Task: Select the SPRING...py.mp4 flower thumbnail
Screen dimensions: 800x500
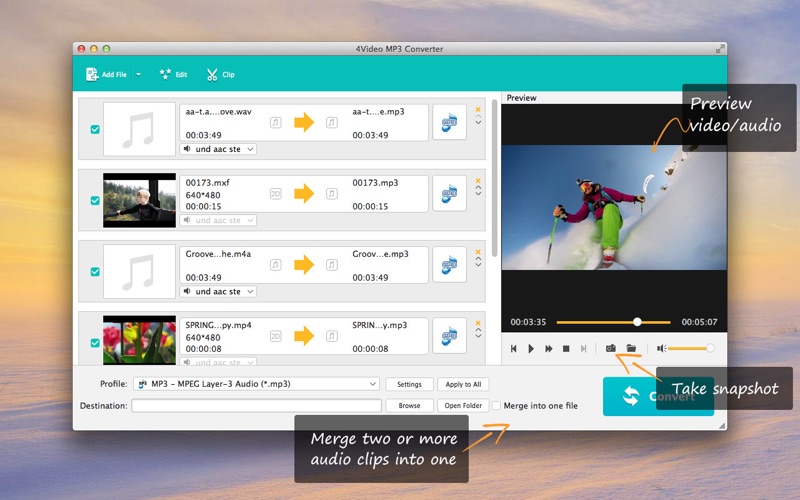Action: coord(139,340)
